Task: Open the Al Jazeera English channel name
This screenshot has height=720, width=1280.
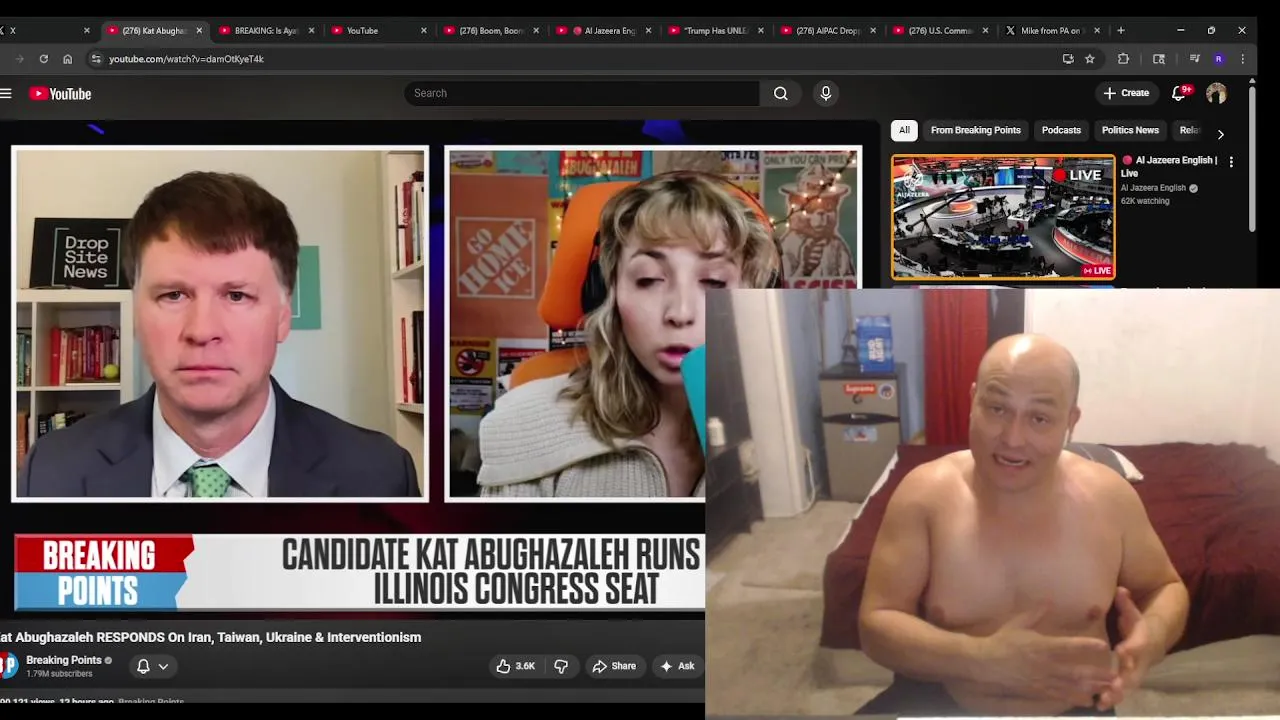Action: point(1153,188)
